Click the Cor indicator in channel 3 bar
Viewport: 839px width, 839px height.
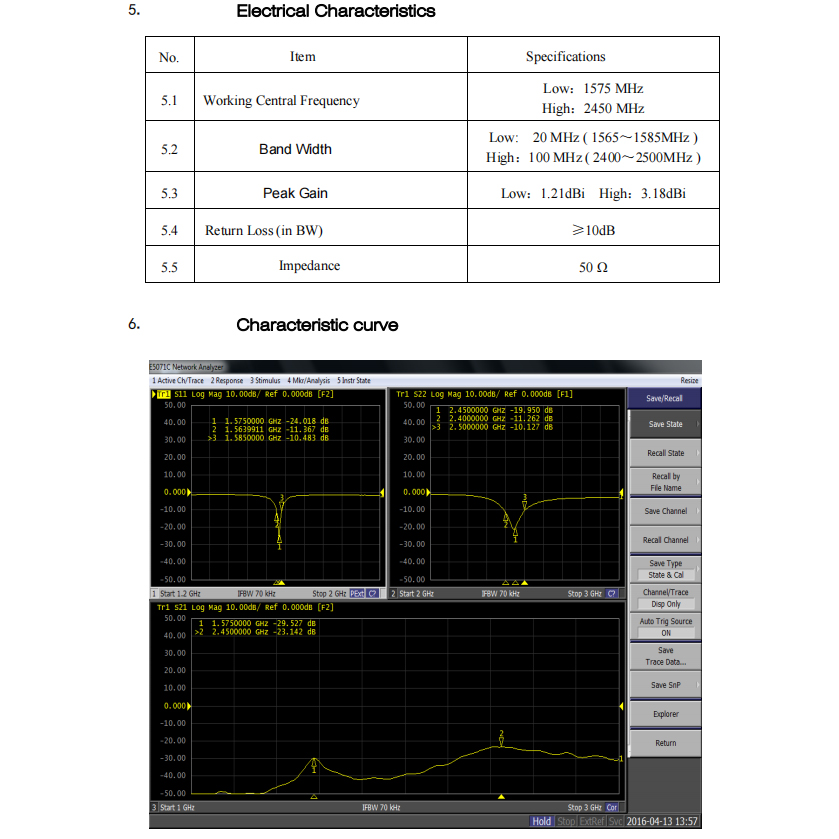tap(612, 807)
